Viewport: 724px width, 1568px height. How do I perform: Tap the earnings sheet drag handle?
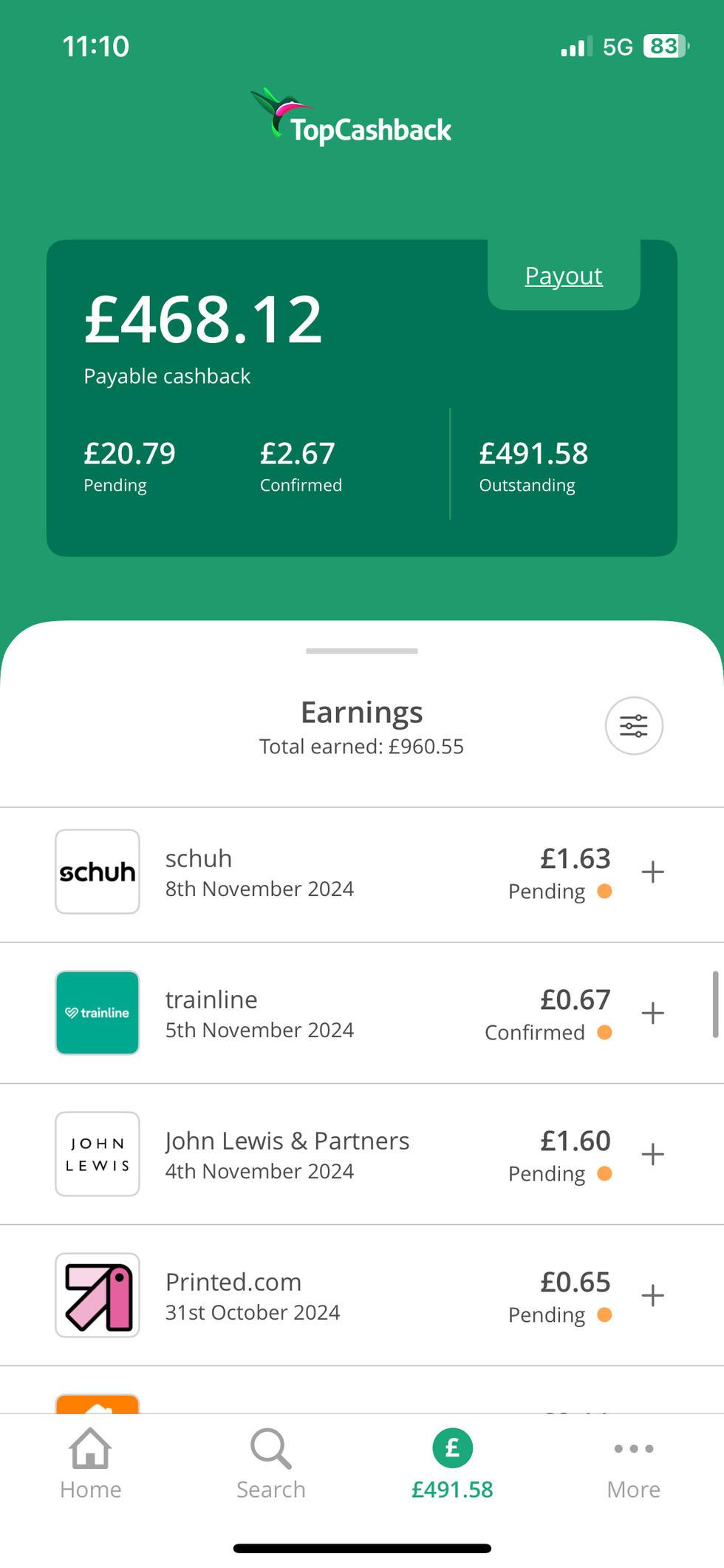tap(362, 651)
